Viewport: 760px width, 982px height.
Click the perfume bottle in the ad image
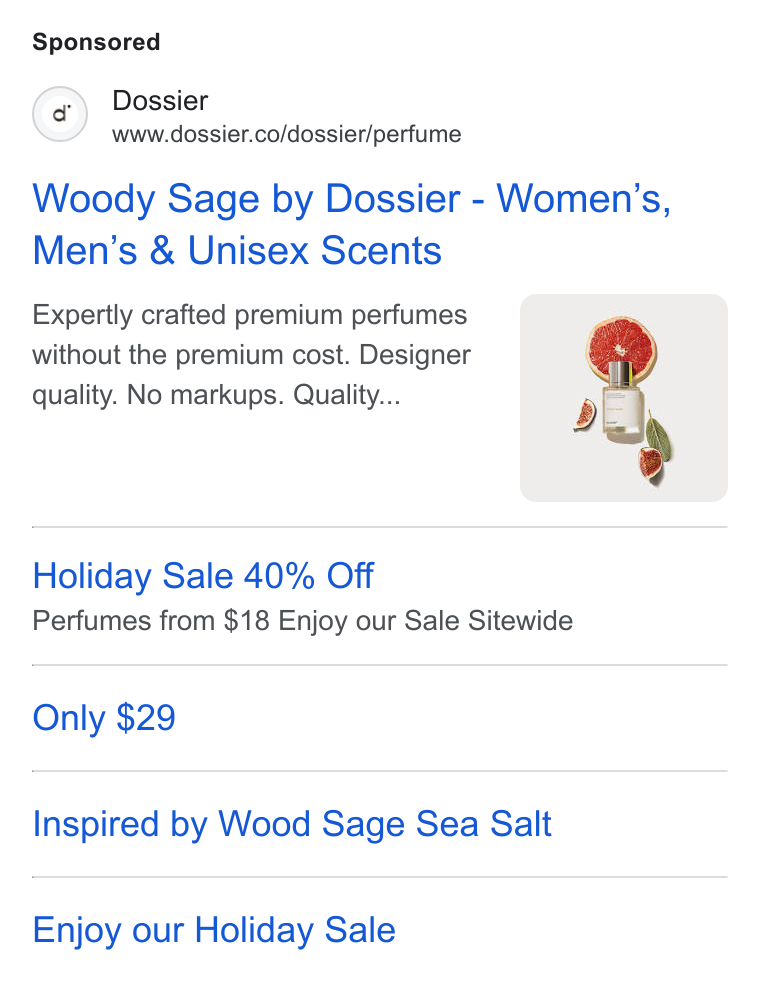[622, 402]
